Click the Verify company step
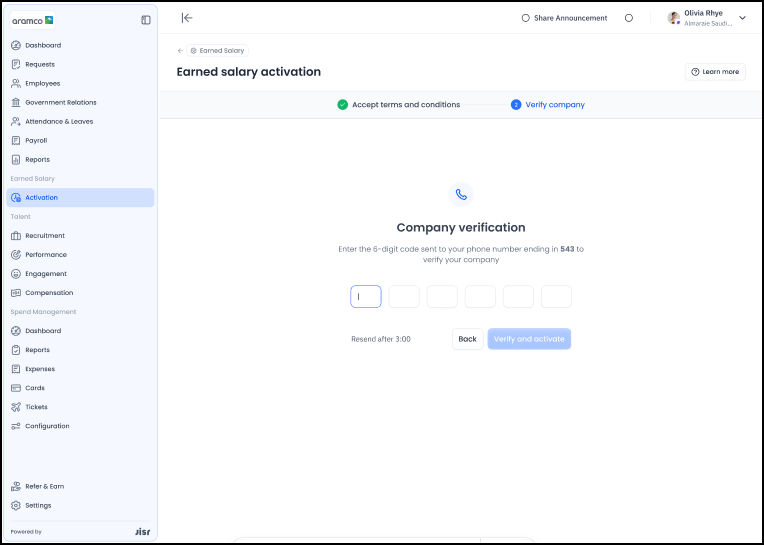764x545 pixels. click(554, 105)
